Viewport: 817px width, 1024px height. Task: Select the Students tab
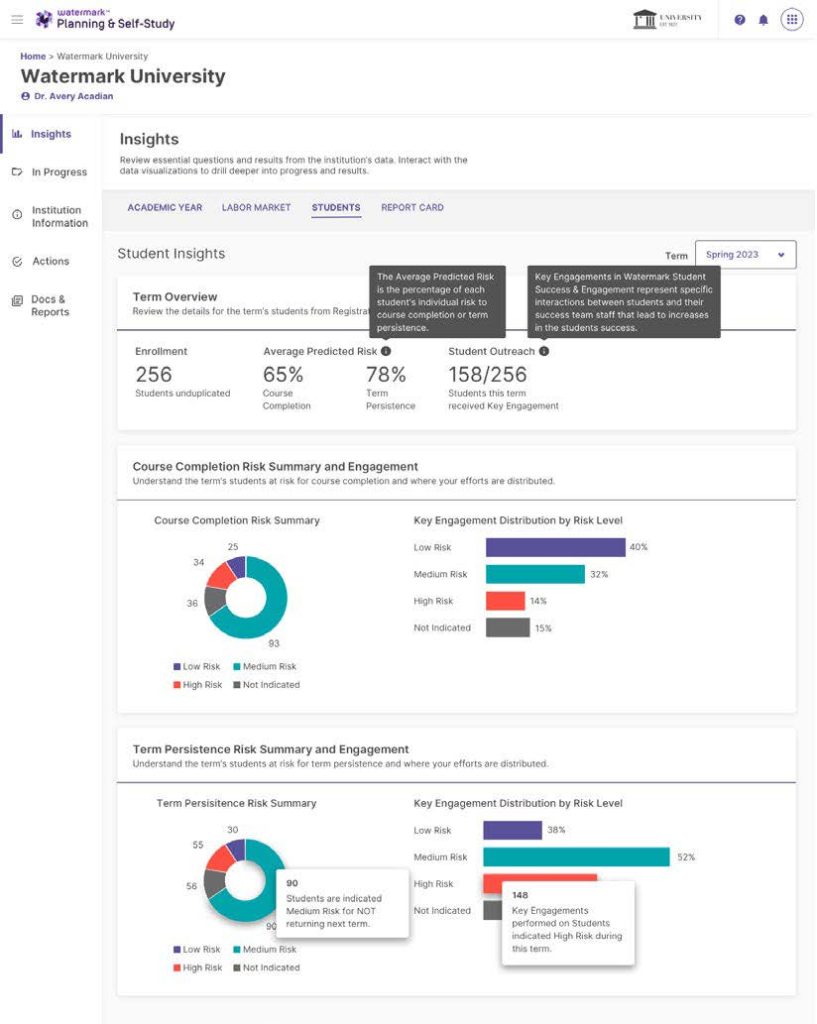point(336,208)
